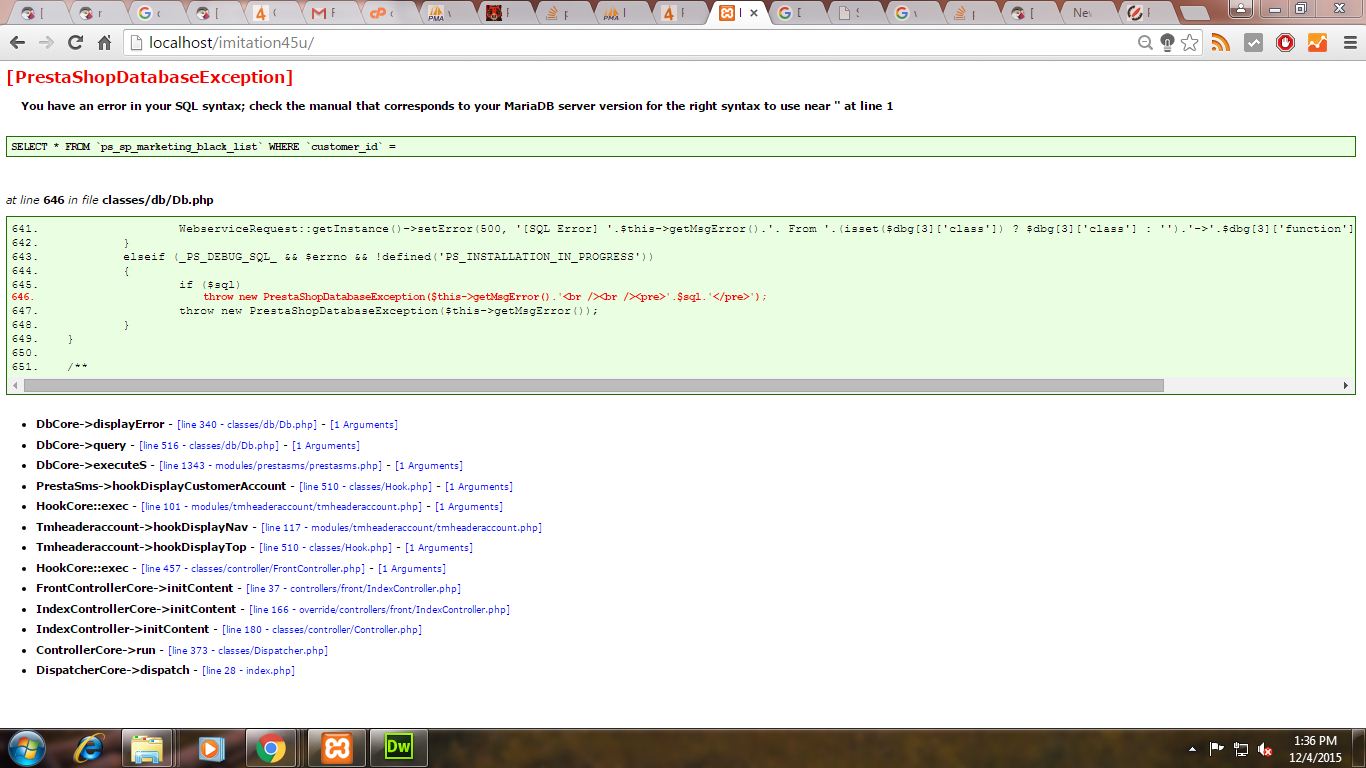
Task: Open the red stop-hand ad blocker extension
Action: (1285, 43)
